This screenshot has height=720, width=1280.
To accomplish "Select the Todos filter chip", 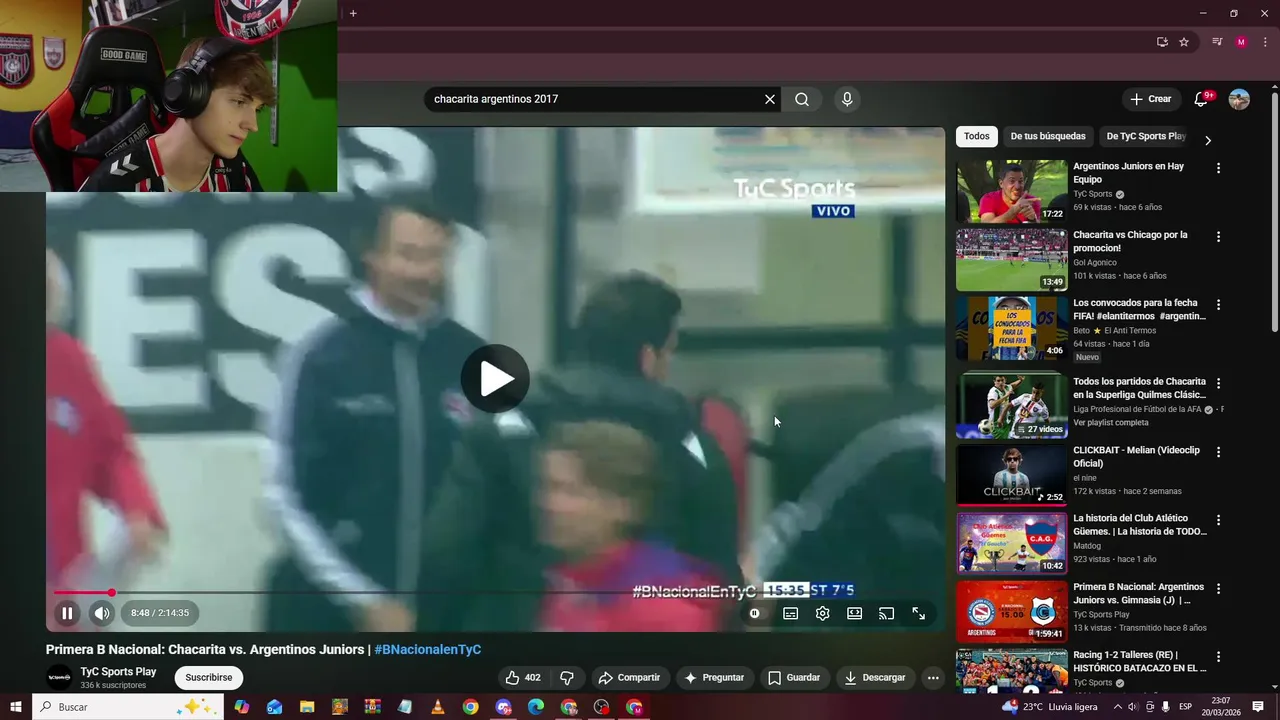I will [x=977, y=136].
